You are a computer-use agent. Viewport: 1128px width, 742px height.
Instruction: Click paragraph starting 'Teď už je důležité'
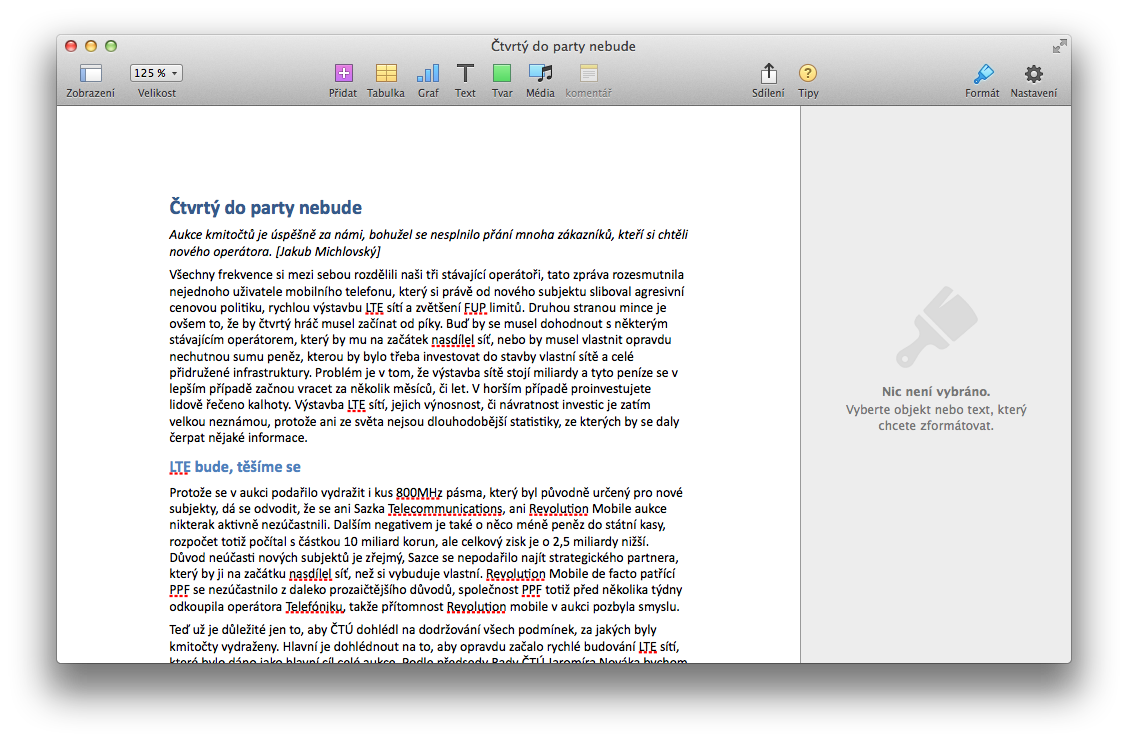(x=428, y=646)
